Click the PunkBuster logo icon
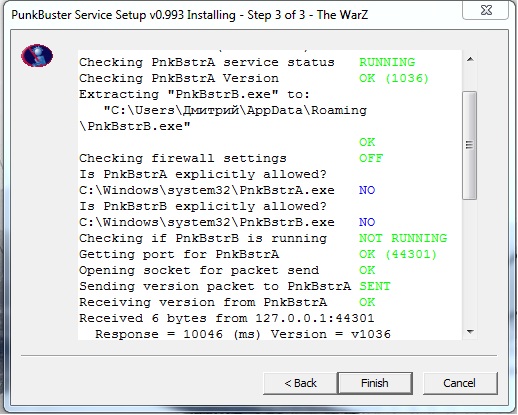 click(37, 56)
